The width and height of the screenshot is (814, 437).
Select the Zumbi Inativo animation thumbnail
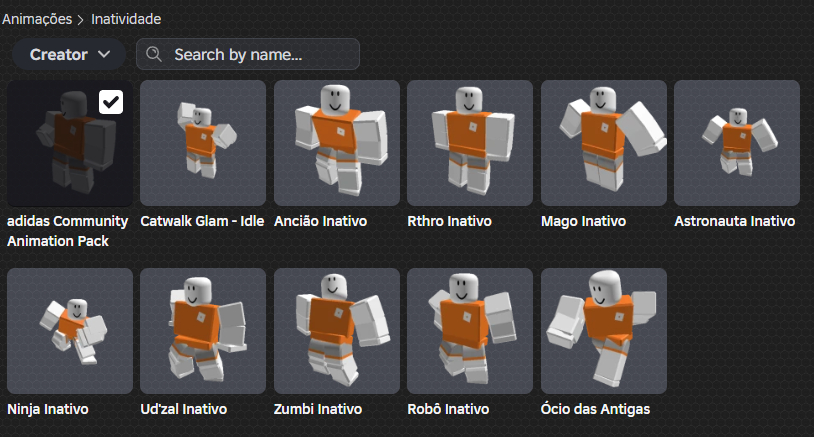tap(337, 331)
